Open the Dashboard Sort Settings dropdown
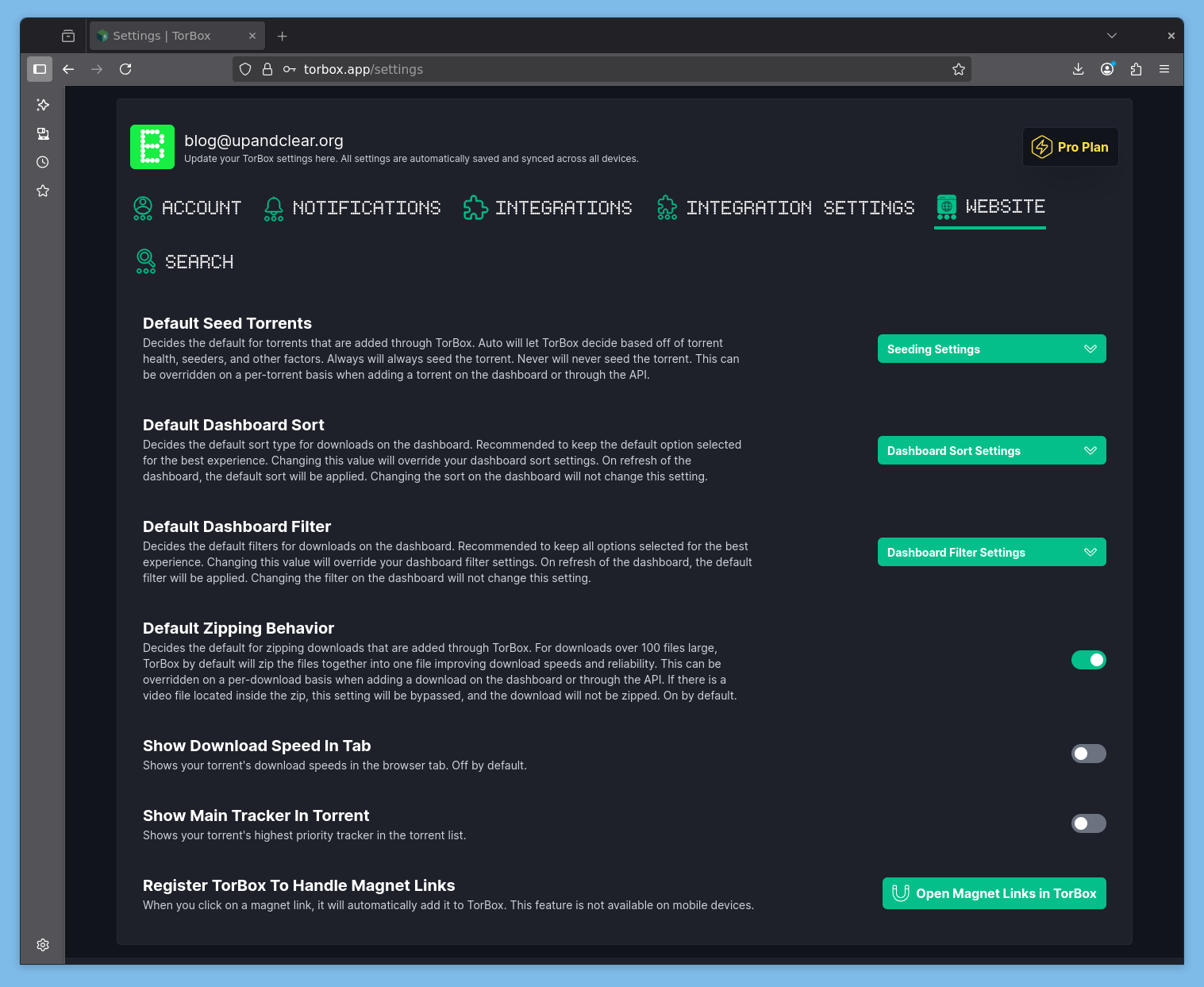Viewport: 1204px width, 987px height. (x=992, y=450)
